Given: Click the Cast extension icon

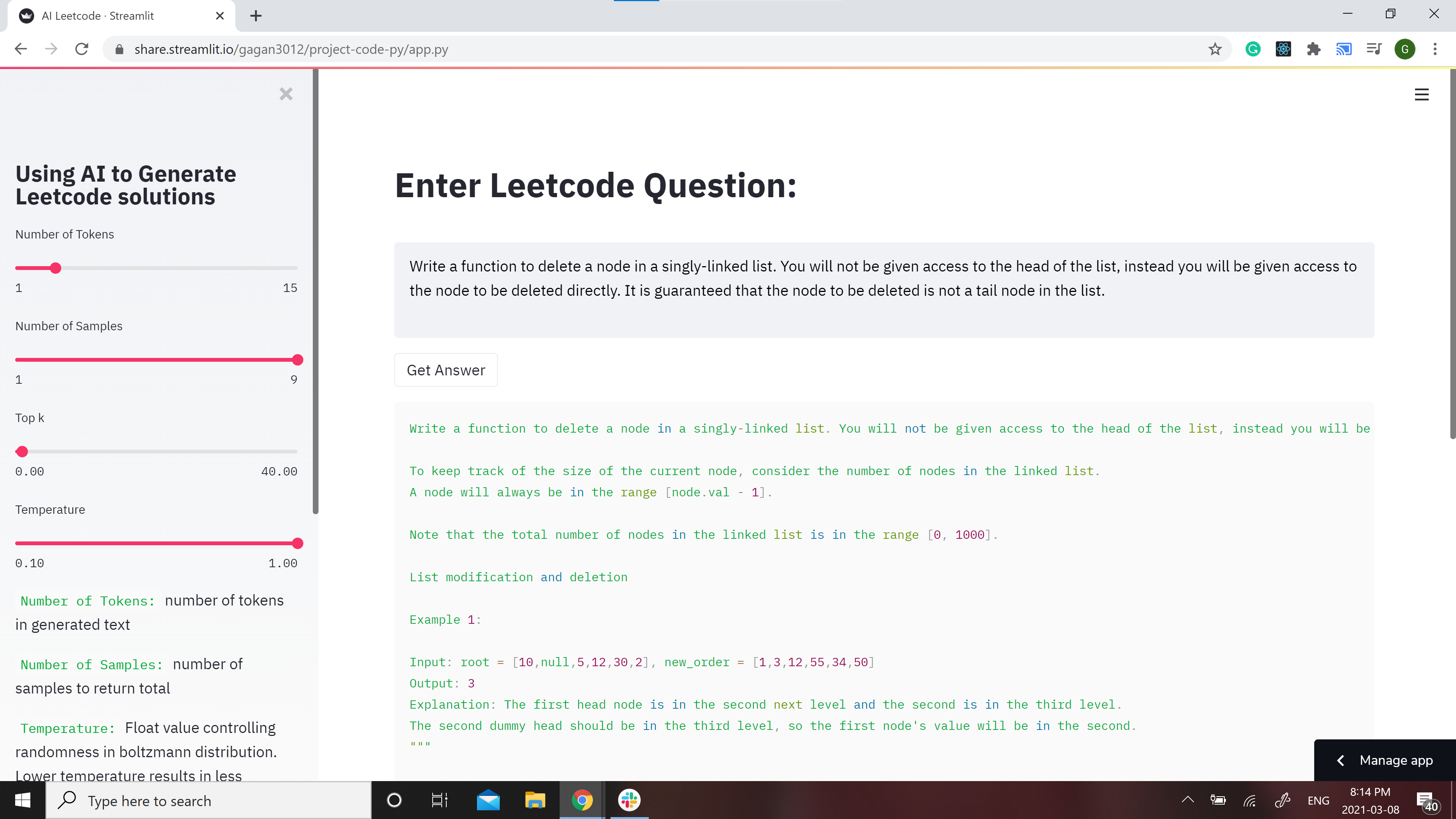Looking at the screenshot, I should click(x=1343, y=49).
